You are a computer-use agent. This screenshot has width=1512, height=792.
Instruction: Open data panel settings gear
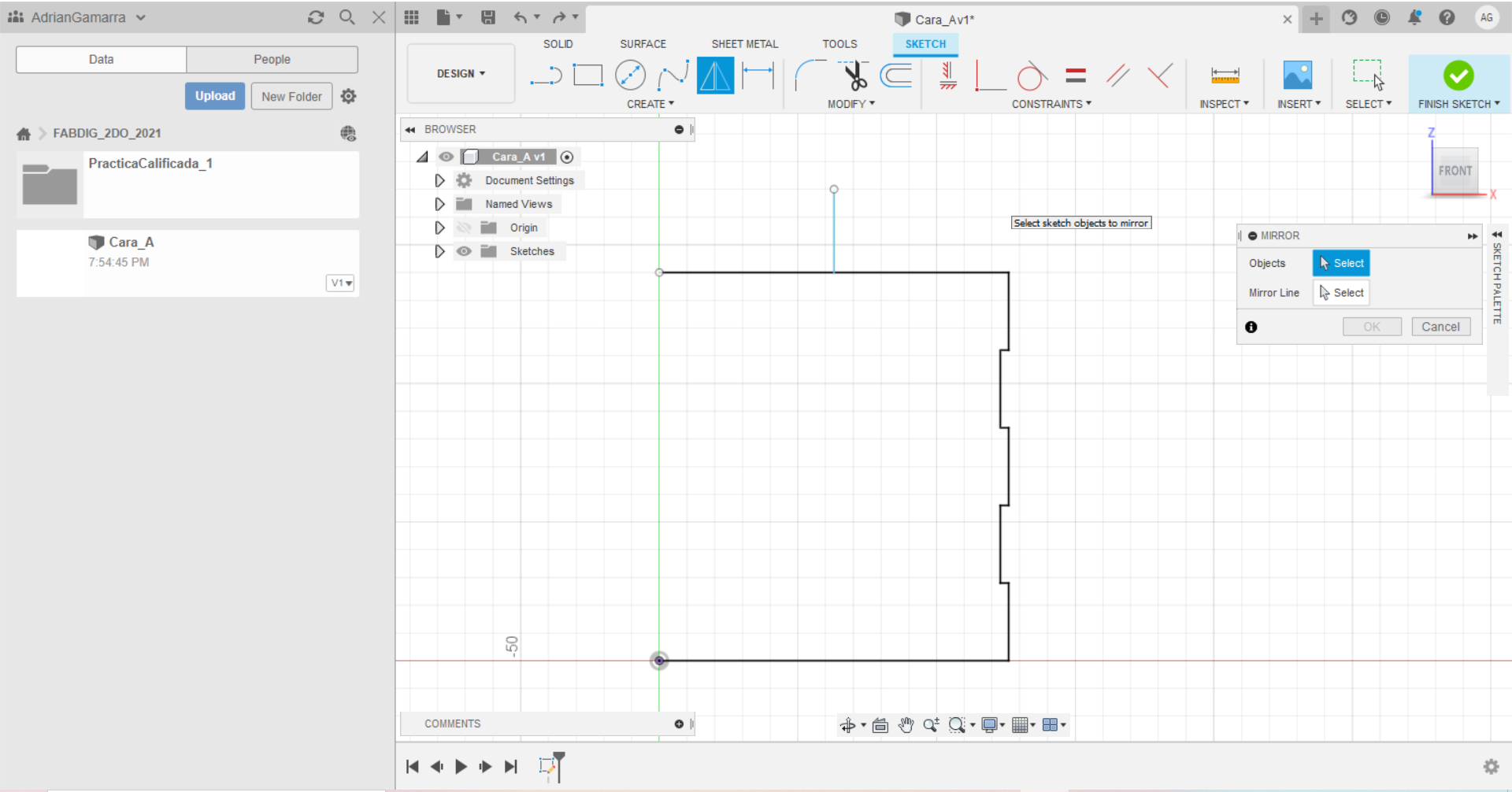pyautogui.click(x=348, y=96)
